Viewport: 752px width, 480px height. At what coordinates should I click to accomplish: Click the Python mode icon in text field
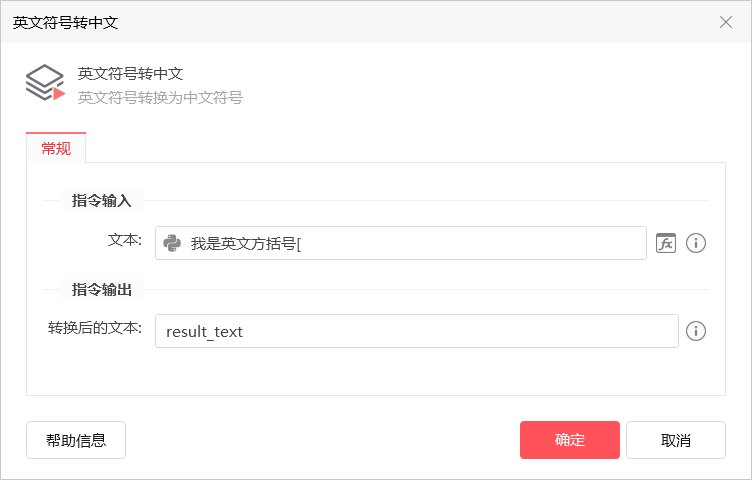(172, 243)
